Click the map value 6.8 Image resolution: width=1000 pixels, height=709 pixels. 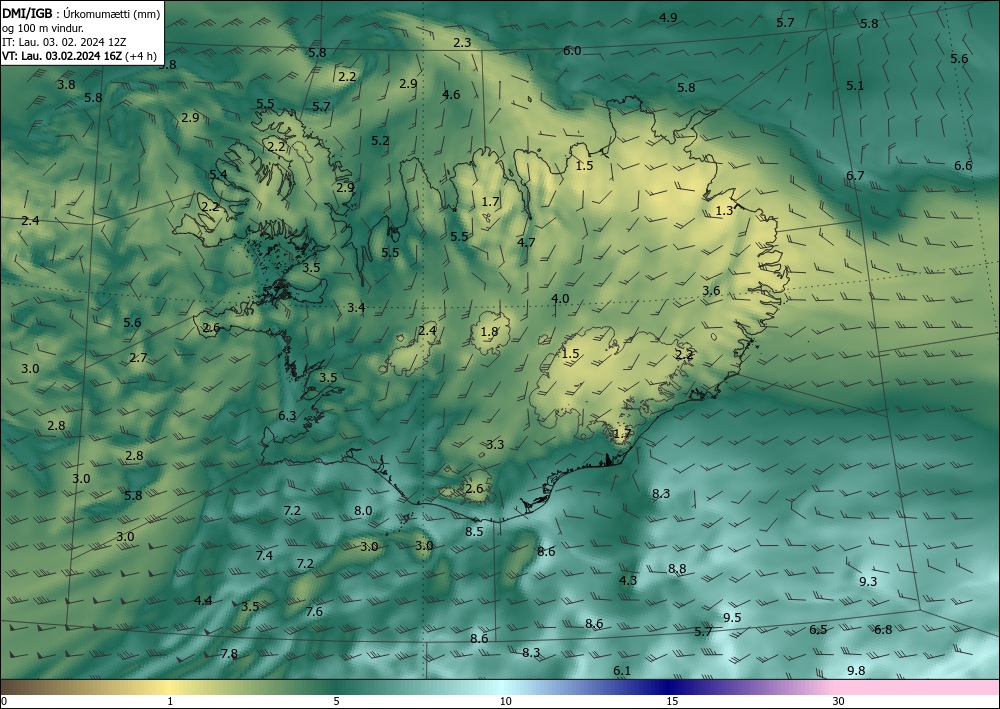tap(883, 630)
